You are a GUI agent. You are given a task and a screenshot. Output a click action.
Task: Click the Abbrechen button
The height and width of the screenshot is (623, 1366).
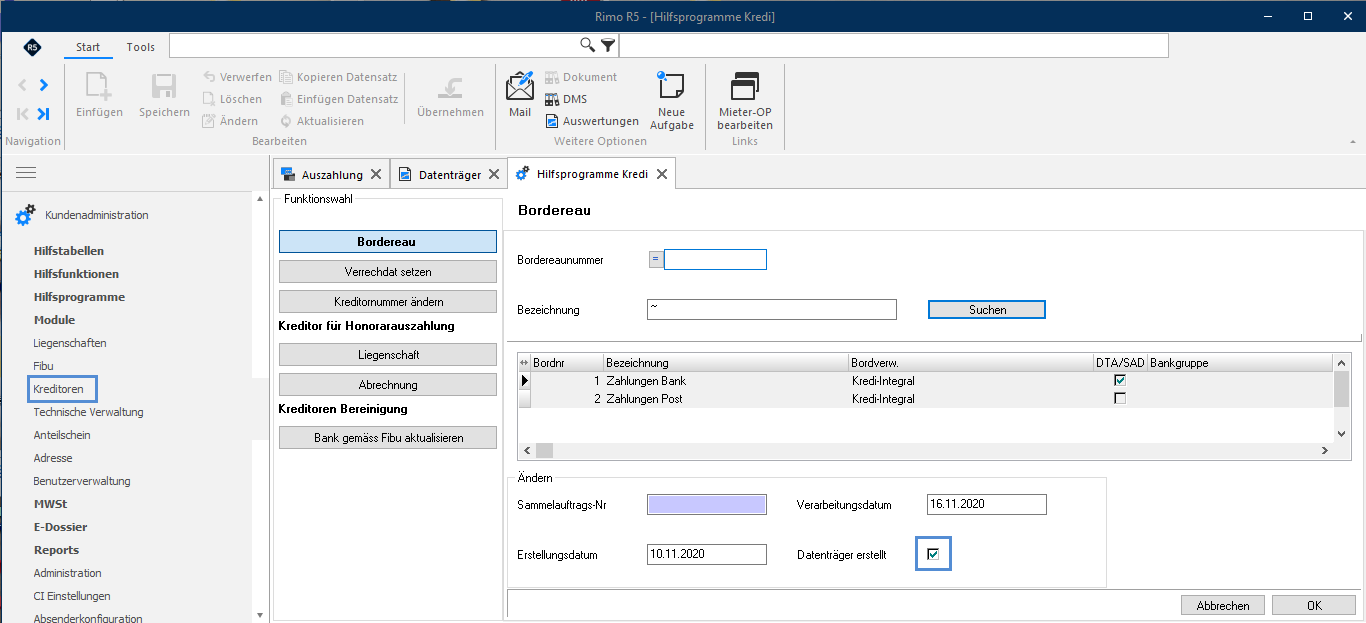[x=1222, y=606]
